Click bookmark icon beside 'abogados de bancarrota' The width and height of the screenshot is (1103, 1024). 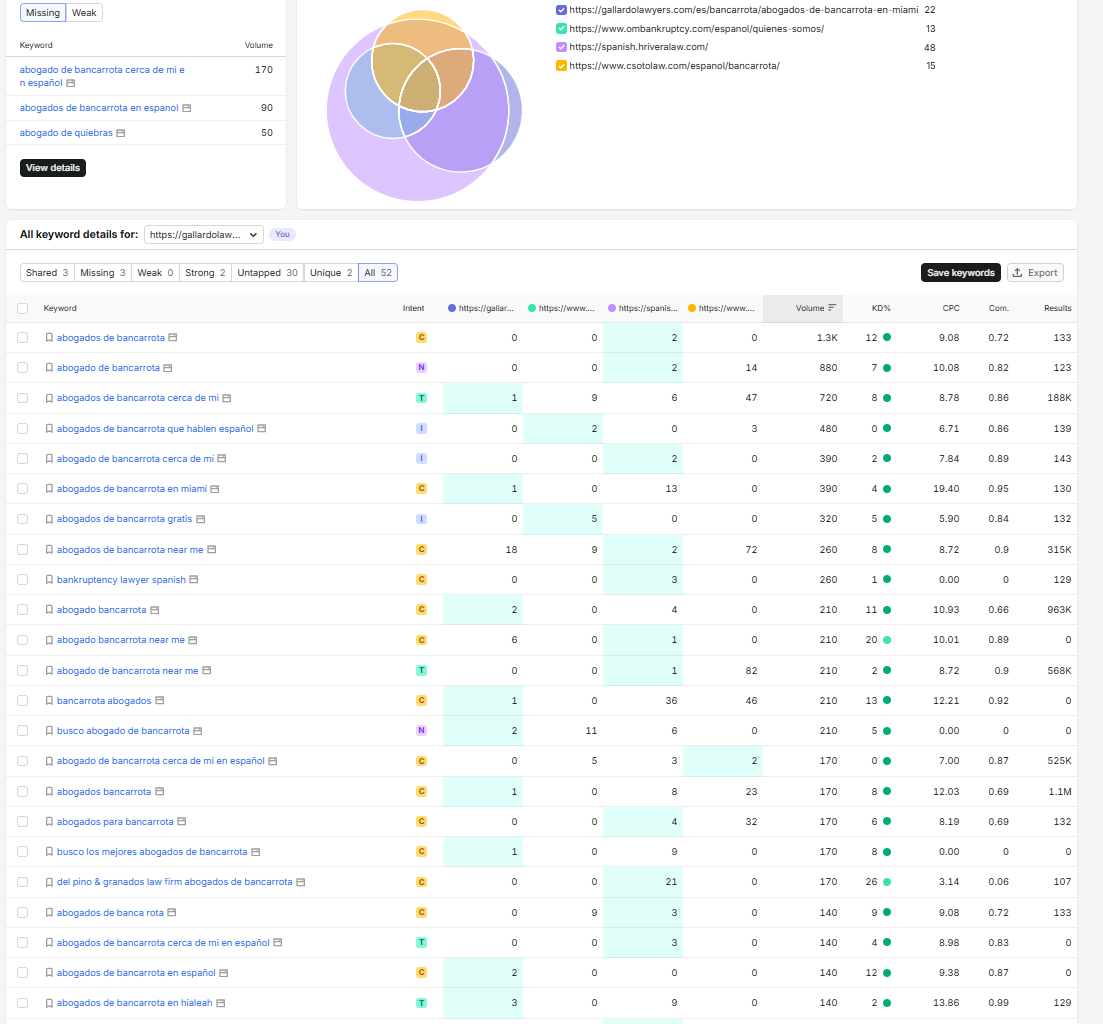coord(49,338)
